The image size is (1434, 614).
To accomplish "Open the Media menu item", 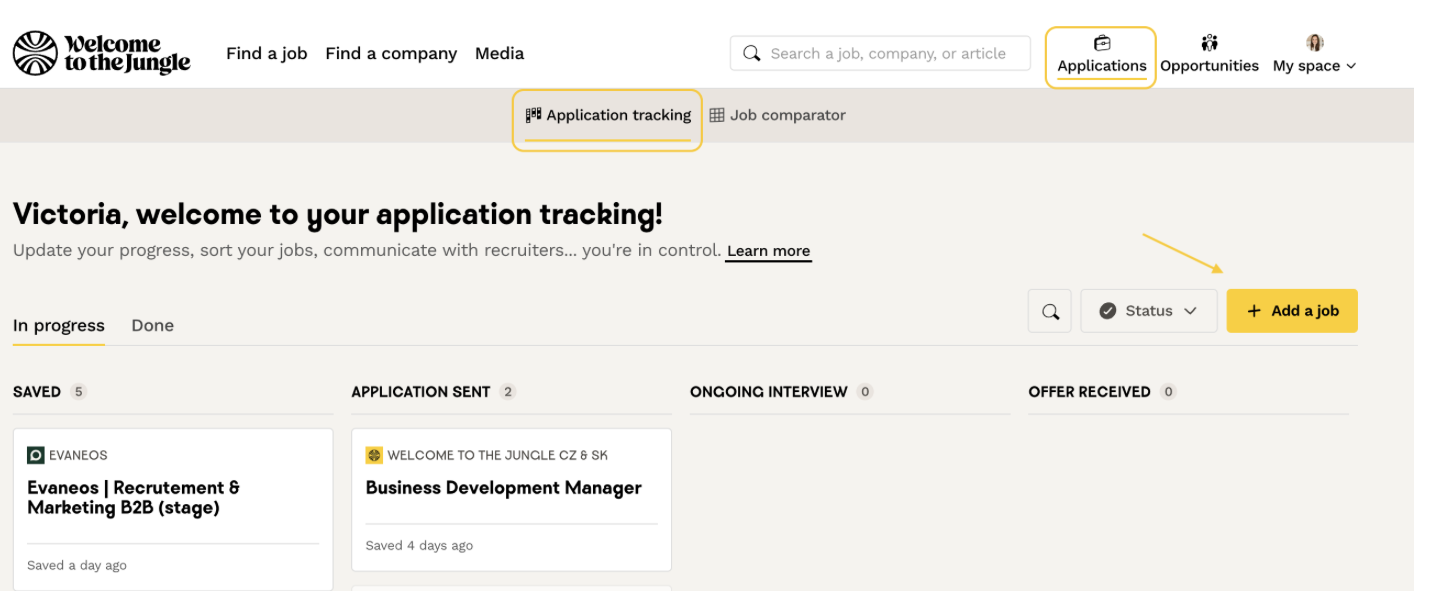I will pos(499,53).
